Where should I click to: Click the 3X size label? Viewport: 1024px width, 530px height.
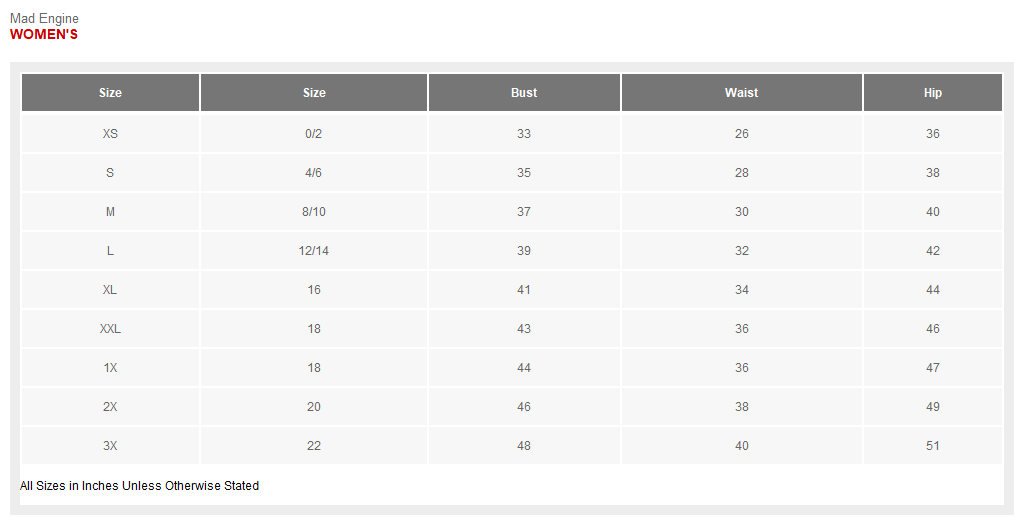pos(110,446)
